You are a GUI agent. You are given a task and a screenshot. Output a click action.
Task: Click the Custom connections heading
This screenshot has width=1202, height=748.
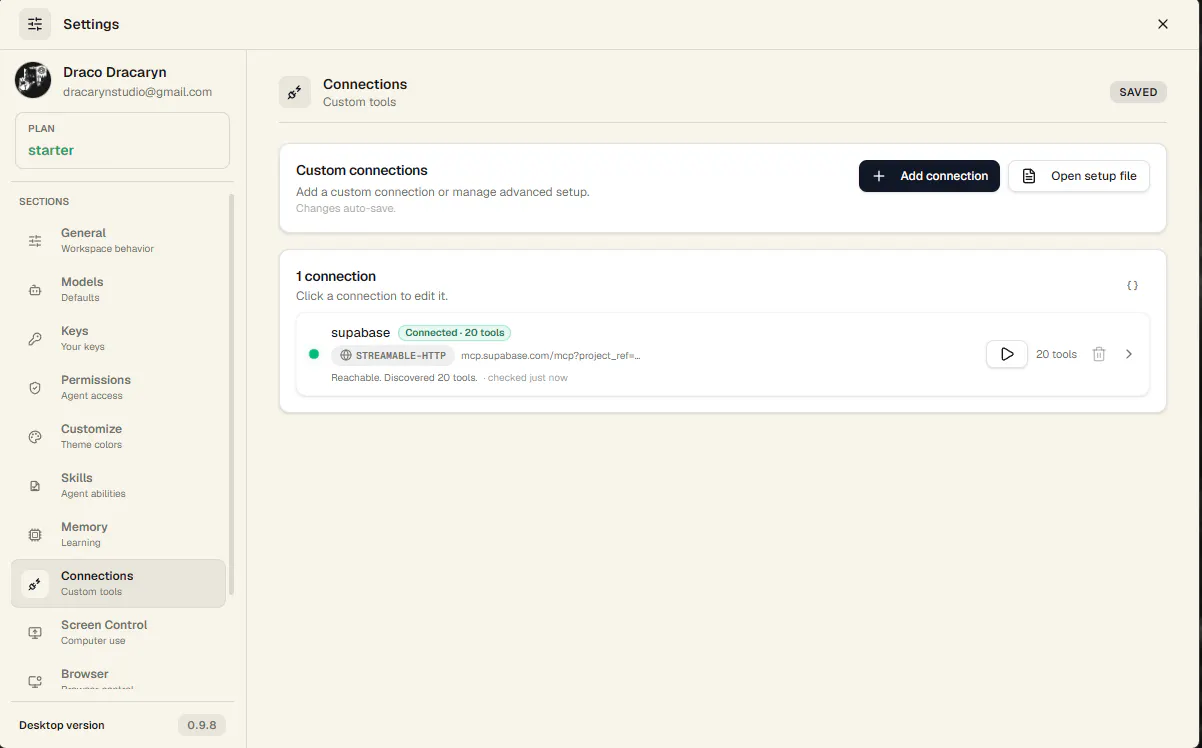(362, 170)
